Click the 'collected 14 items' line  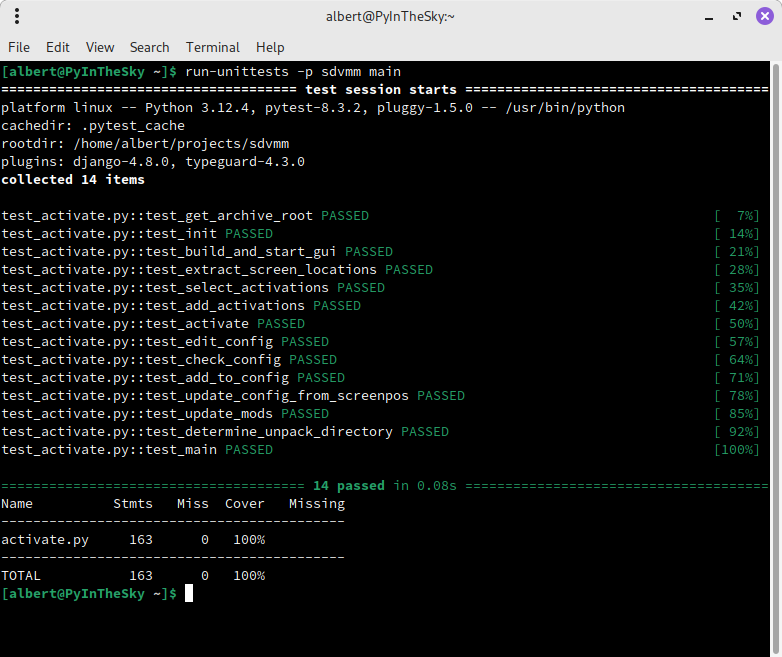[73, 180]
